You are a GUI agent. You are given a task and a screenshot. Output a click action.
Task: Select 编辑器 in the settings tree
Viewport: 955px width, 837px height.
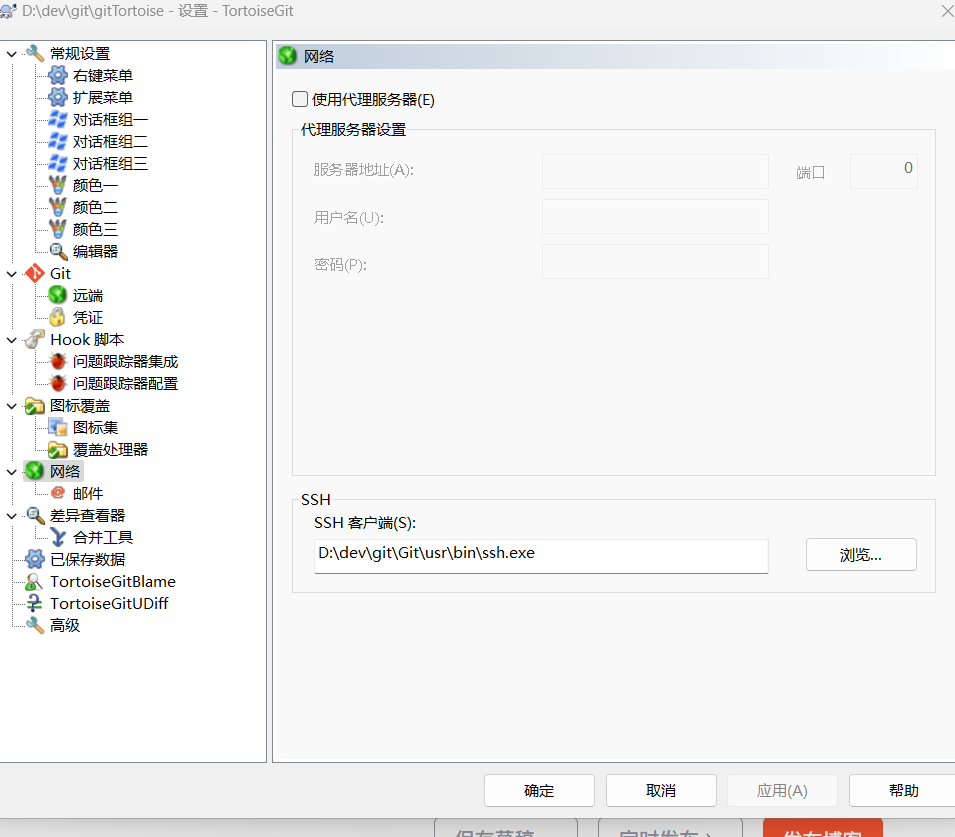[95, 251]
